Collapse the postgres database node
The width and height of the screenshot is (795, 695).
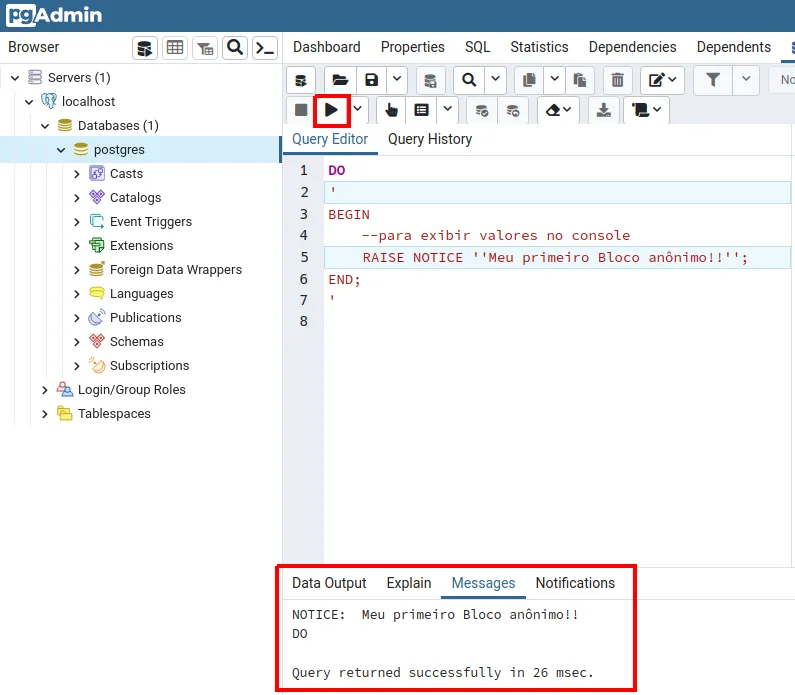[61, 150]
